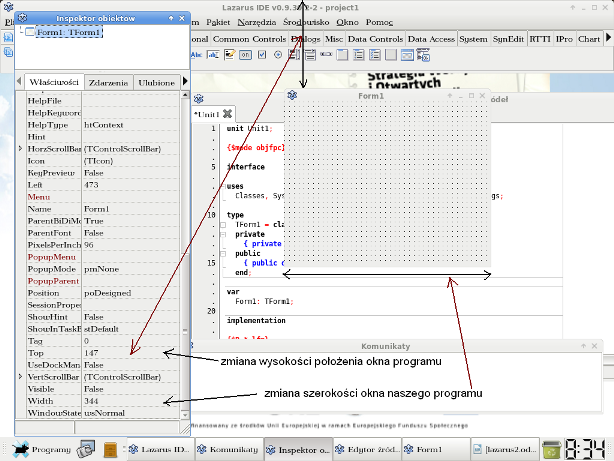
Task: Open the SynEdit palette tab
Action: [508, 39]
